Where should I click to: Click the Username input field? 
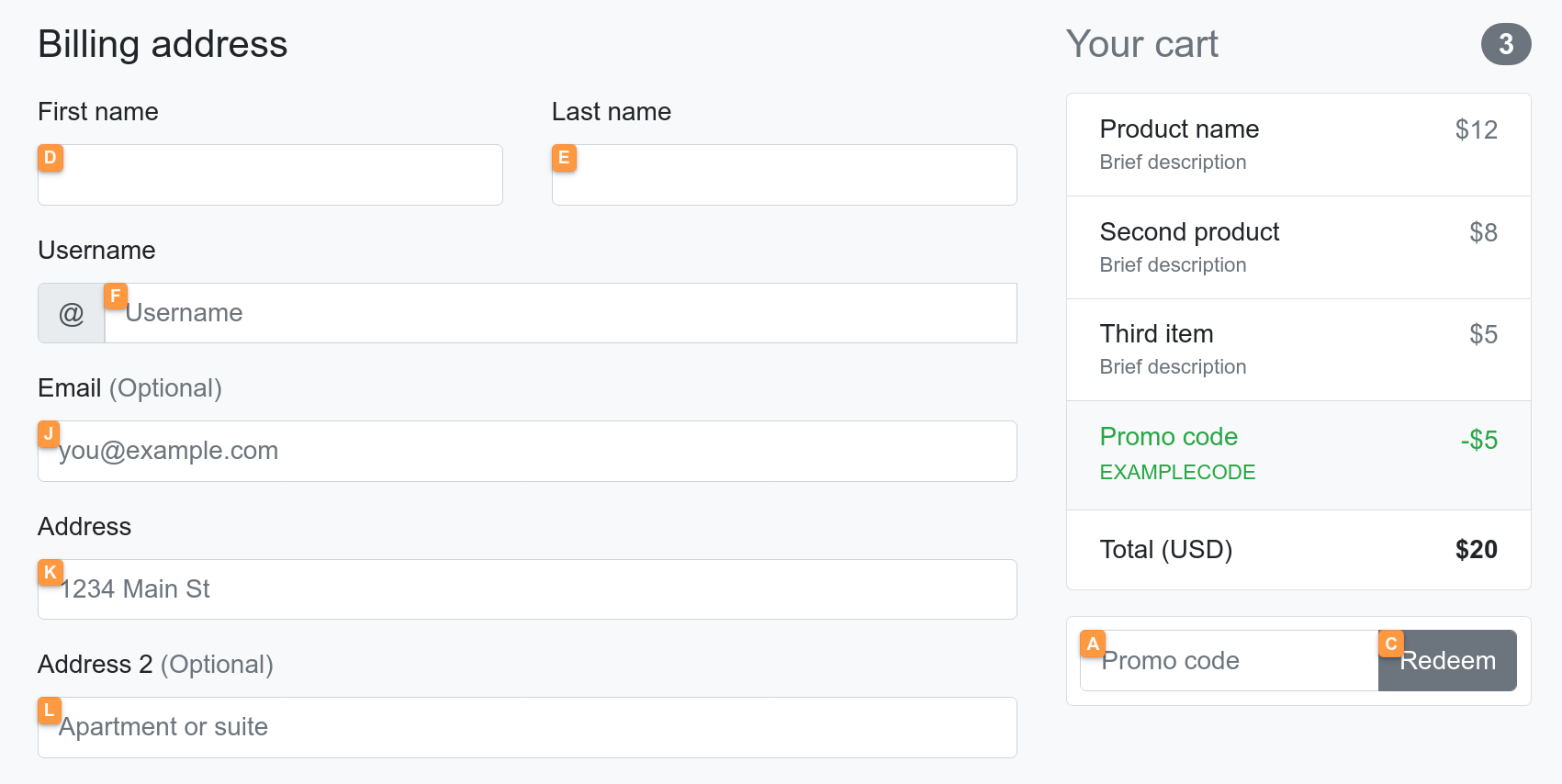[560, 313]
